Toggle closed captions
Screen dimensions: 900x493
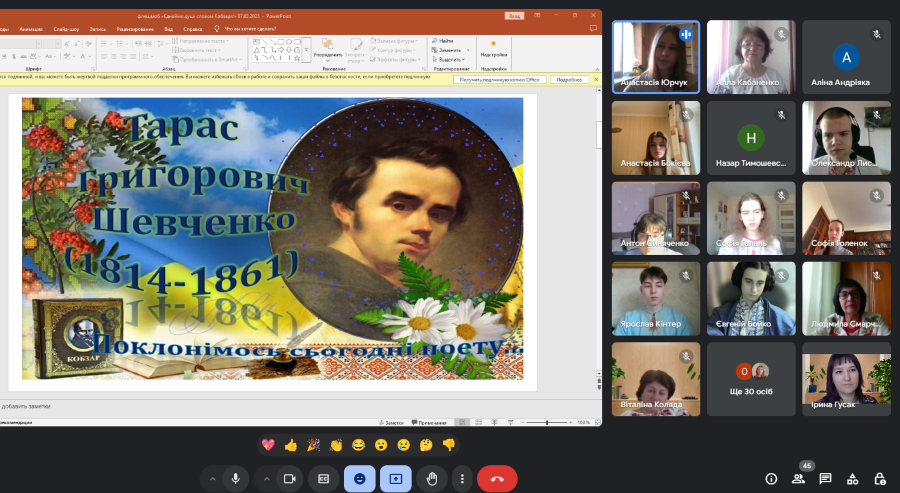tap(324, 479)
